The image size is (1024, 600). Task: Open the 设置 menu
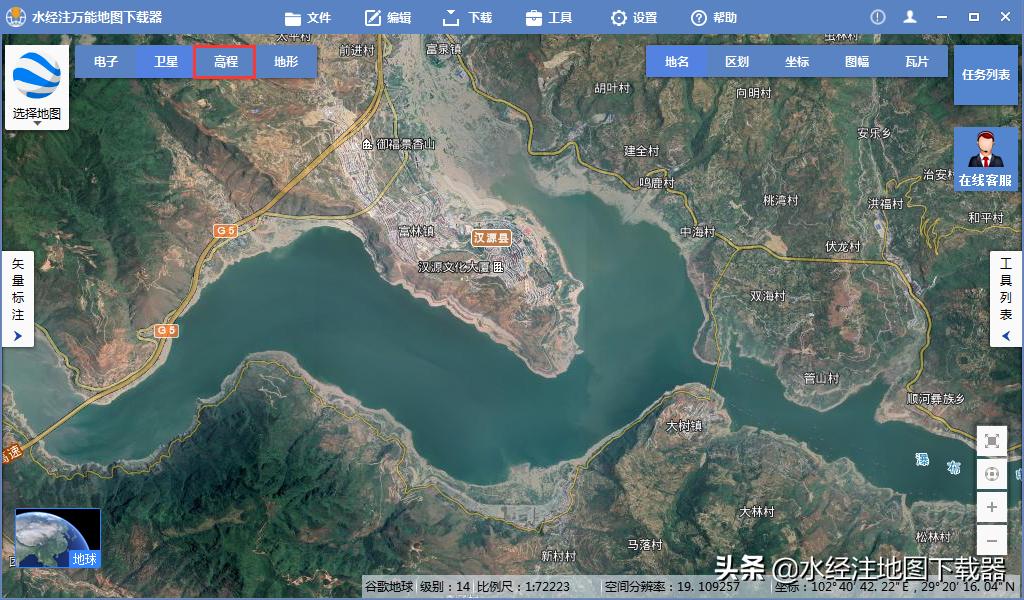tap(634, 18)
